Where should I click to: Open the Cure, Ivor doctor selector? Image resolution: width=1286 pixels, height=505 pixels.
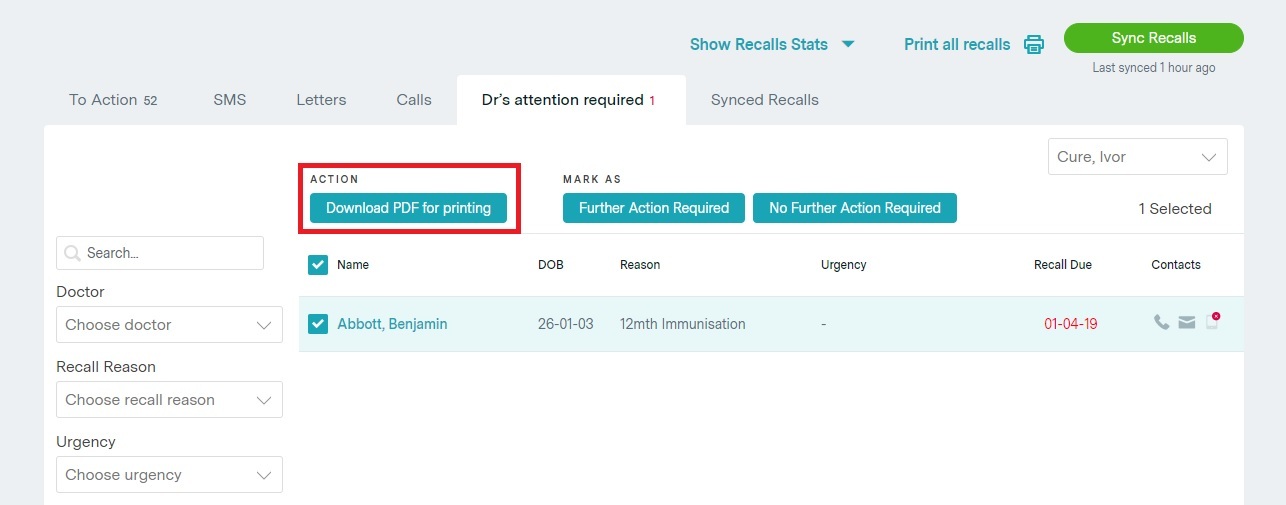[x=1137, y=157]
